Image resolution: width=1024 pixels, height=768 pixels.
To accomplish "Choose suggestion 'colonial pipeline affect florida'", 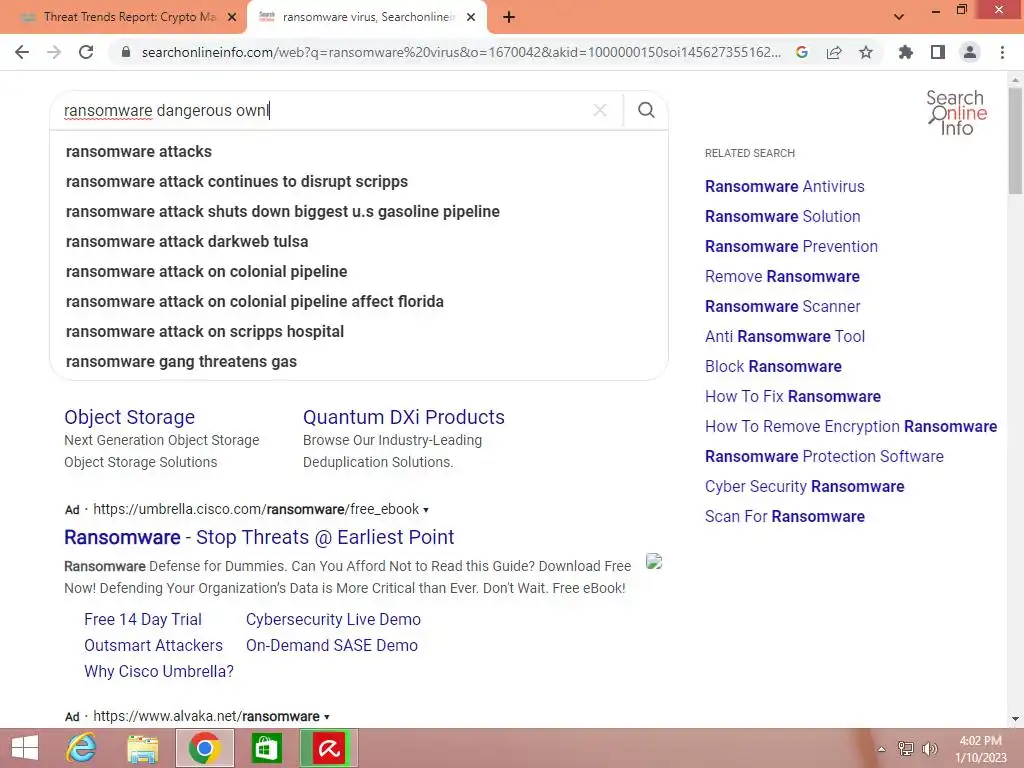I will click(255, 302).
